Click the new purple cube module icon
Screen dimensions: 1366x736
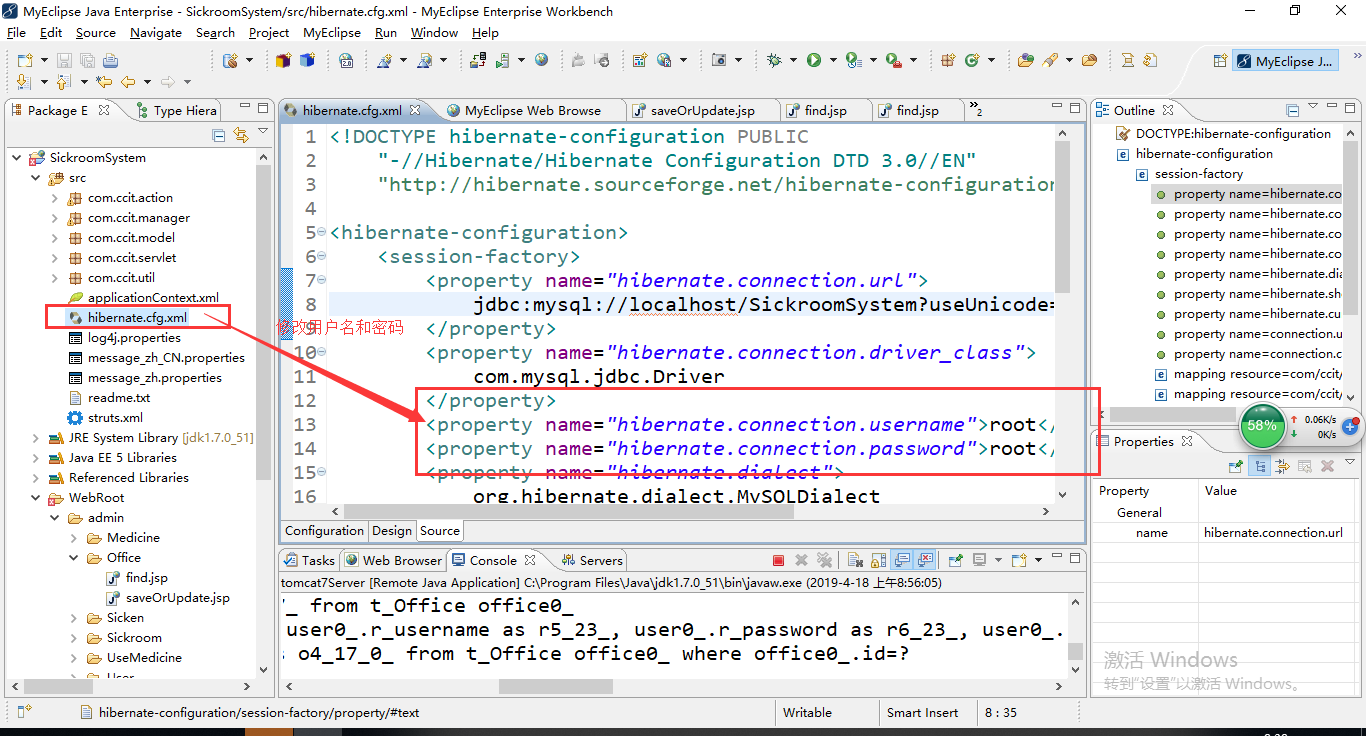tap(283, 61)
